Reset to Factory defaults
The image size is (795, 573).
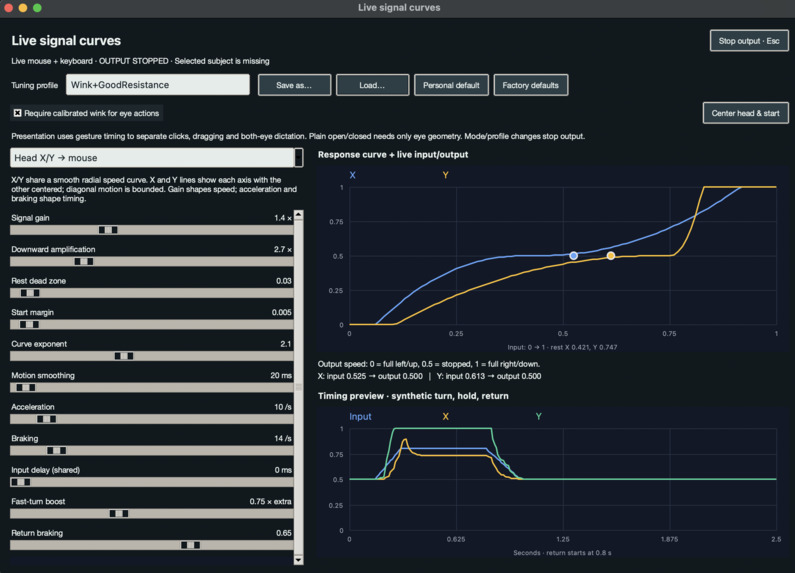pyautogui.click(x=530, y=85)
